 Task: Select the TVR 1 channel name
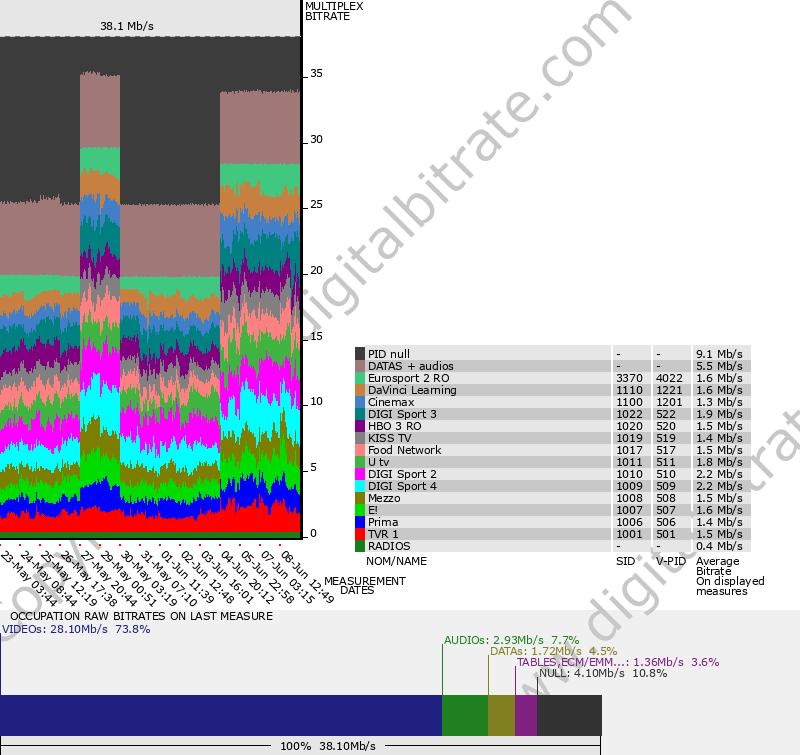[383, 534]
